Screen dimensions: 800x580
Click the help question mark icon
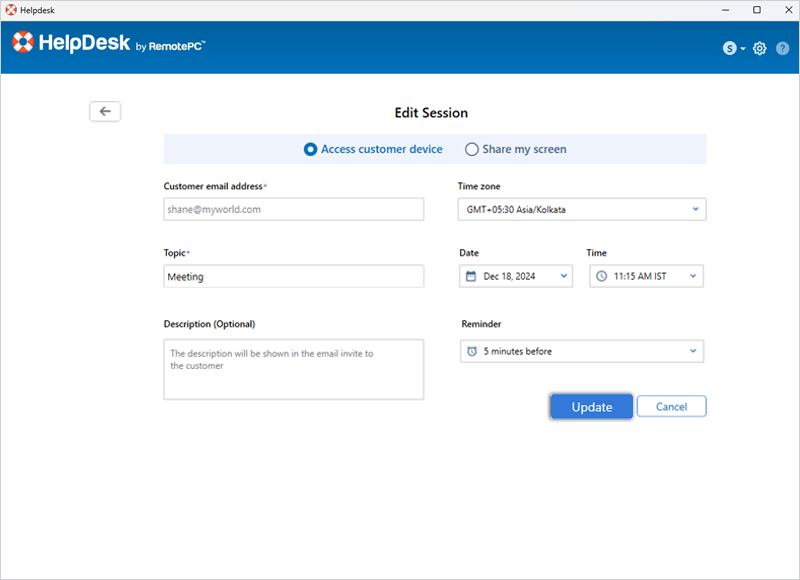(782, 48)
